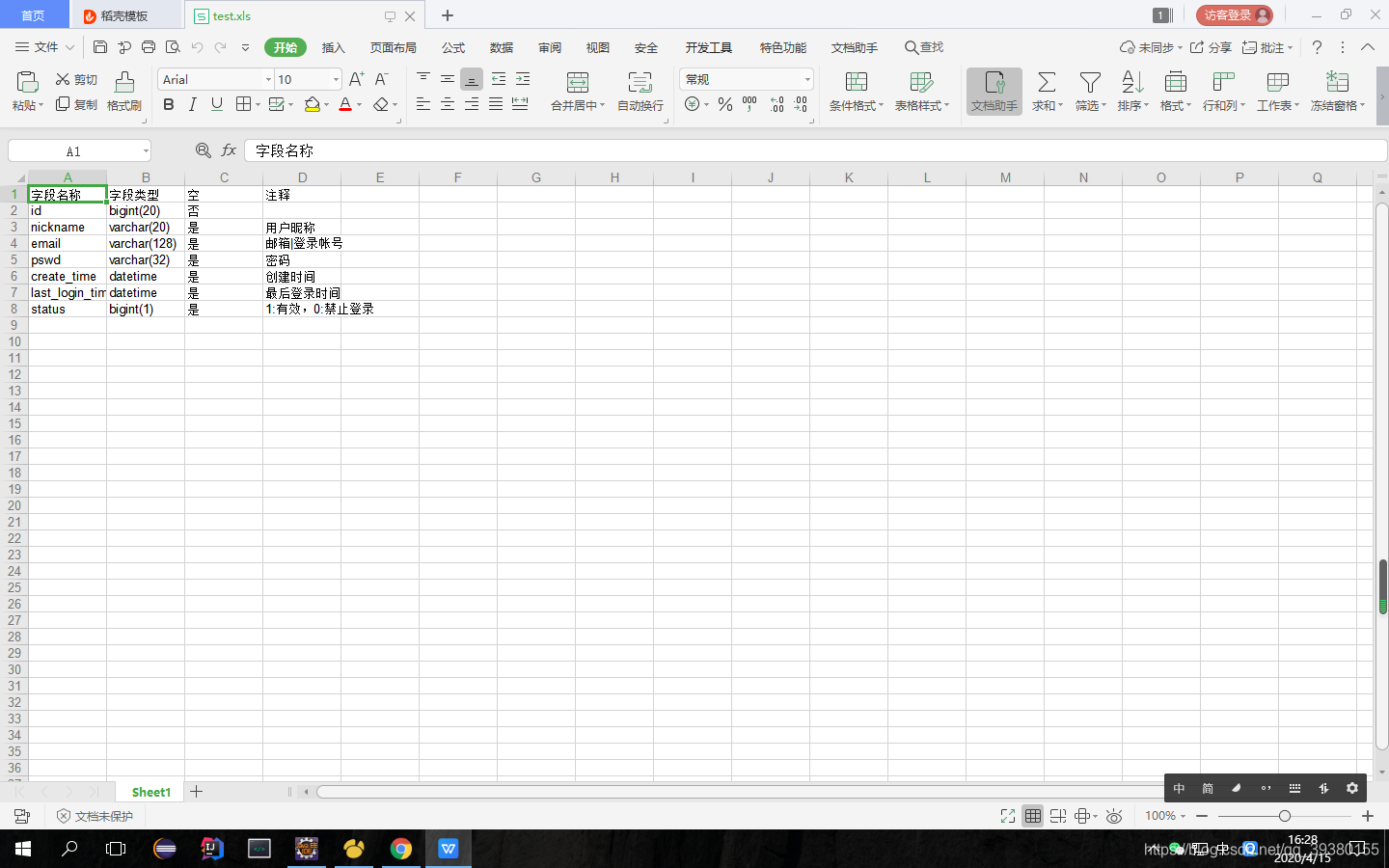Image resolution: width=1389 pixels, height=868 pixels.
Task: Click the Rows and Columns icon
Action: pos(1223,82)
